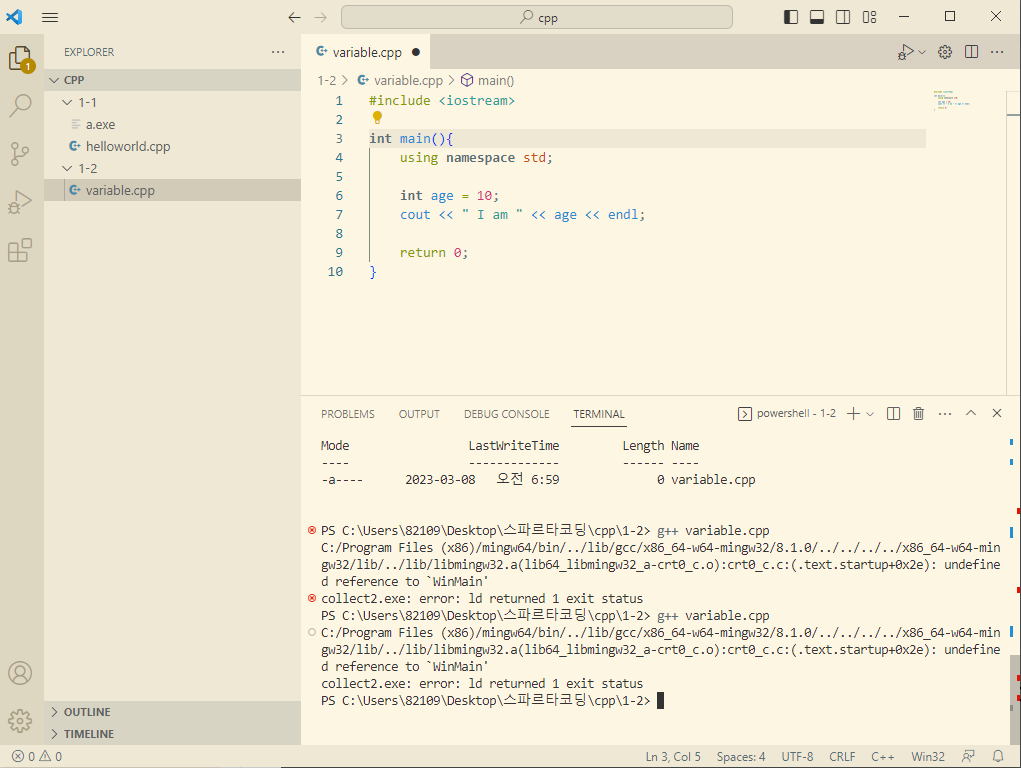Close the terminal panel

point(997,413)
